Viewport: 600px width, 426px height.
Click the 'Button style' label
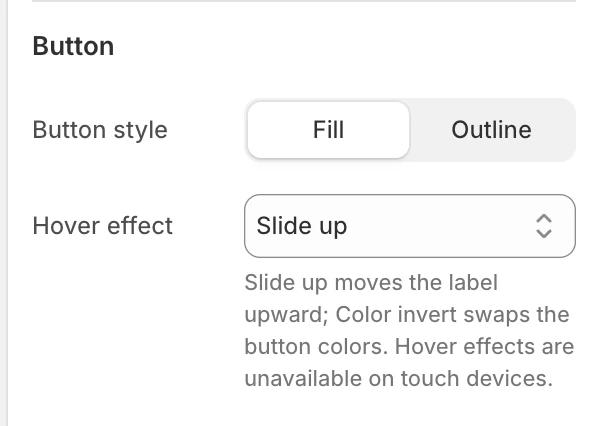click(100, 130)
